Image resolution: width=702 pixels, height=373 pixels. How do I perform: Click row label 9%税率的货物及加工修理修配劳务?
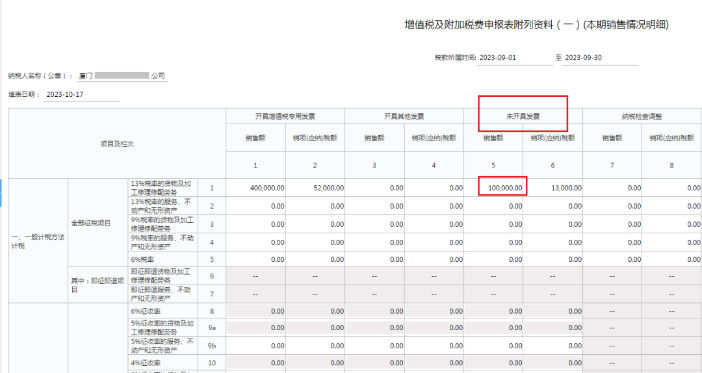click(x=162, y=224)
